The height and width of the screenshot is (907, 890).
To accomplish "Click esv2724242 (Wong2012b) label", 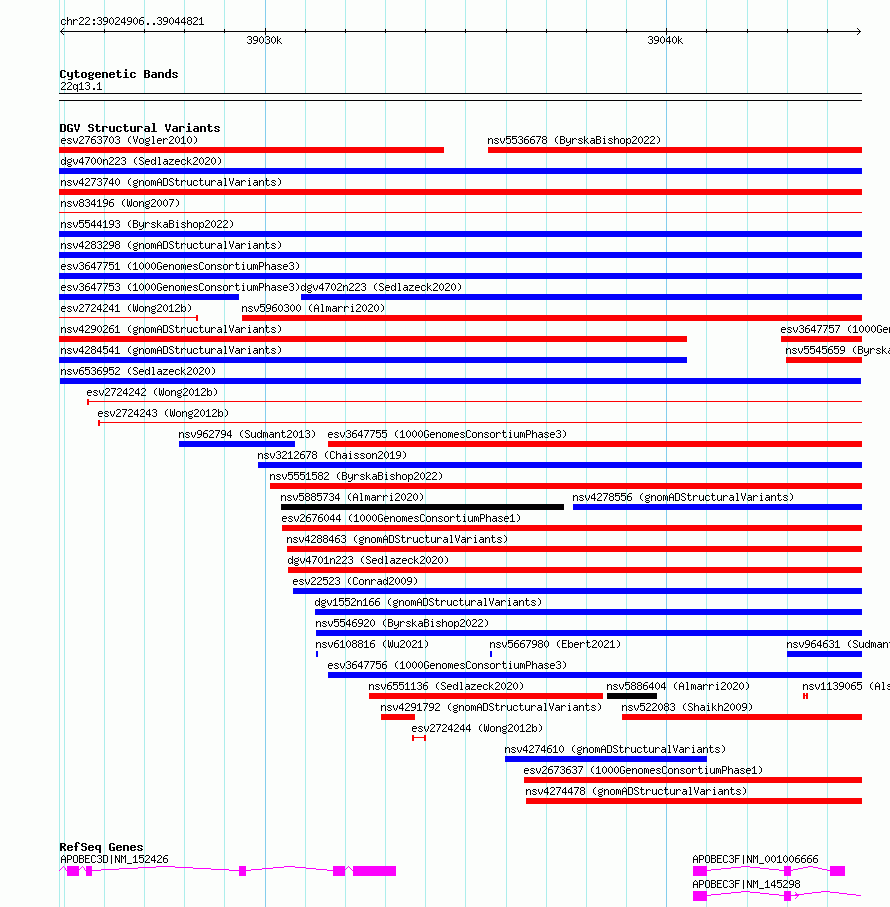I will point(152,392).
